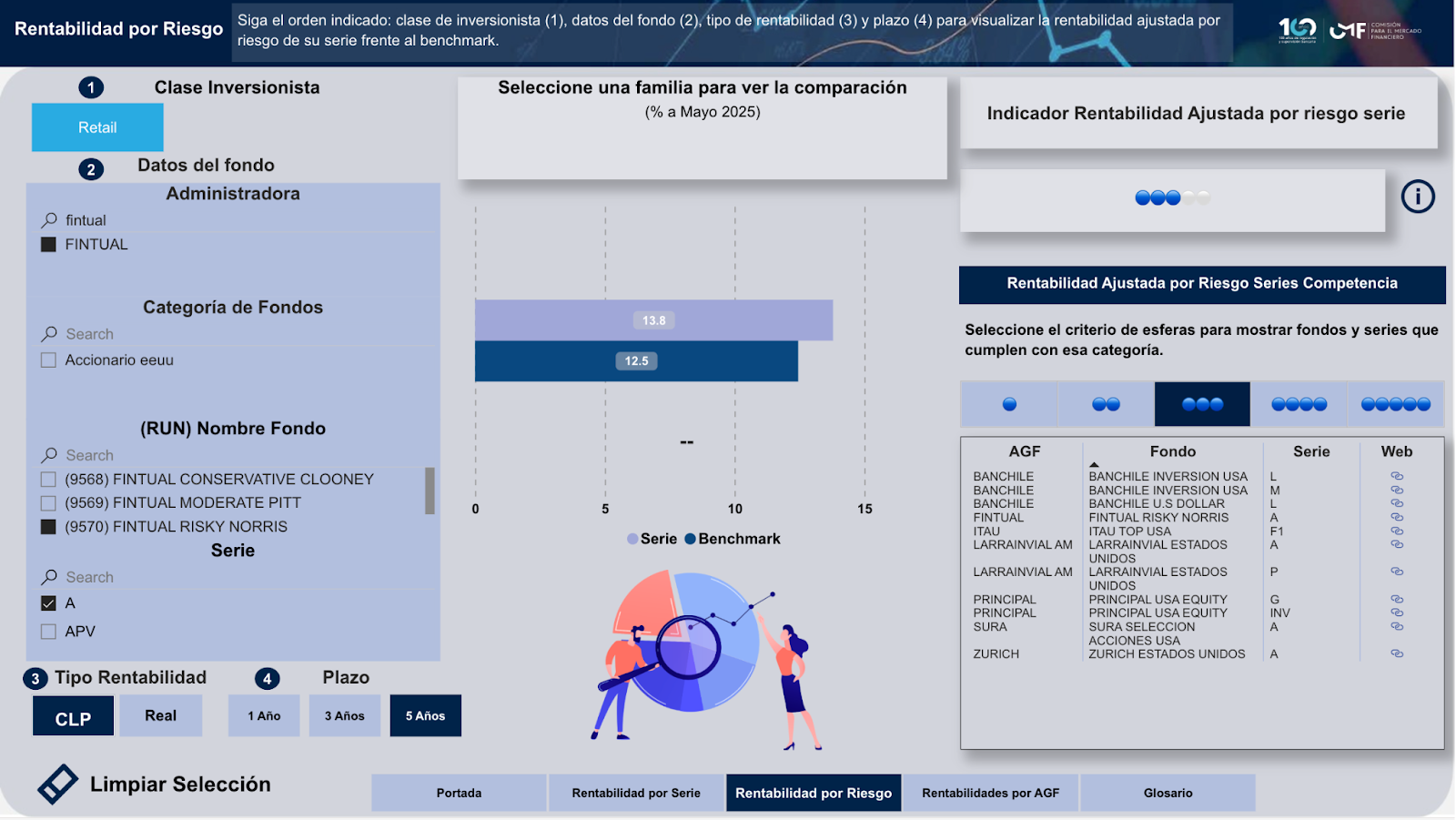Open web link for BANCHILE U.S DOLLAR
This screenshot has width=1456, height=820.
[x=1397, y=503]
